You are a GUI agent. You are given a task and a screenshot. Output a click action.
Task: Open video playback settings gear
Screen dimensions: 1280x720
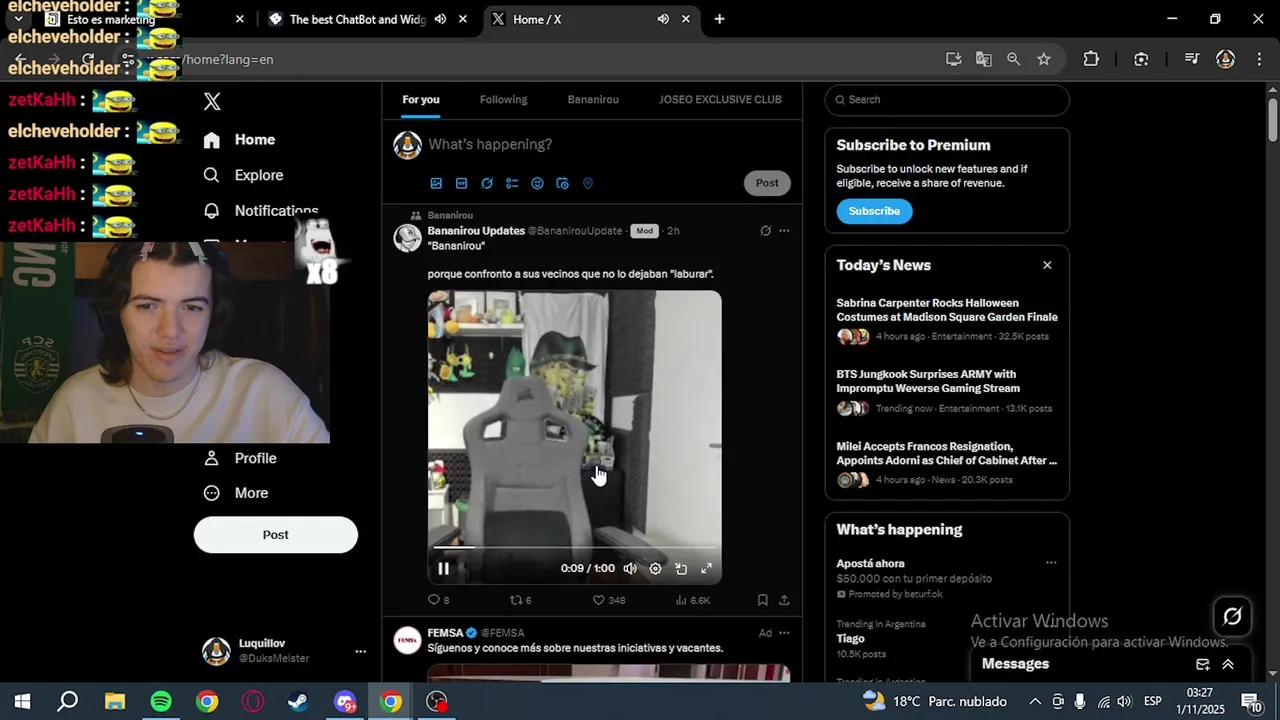coord(655,568)
